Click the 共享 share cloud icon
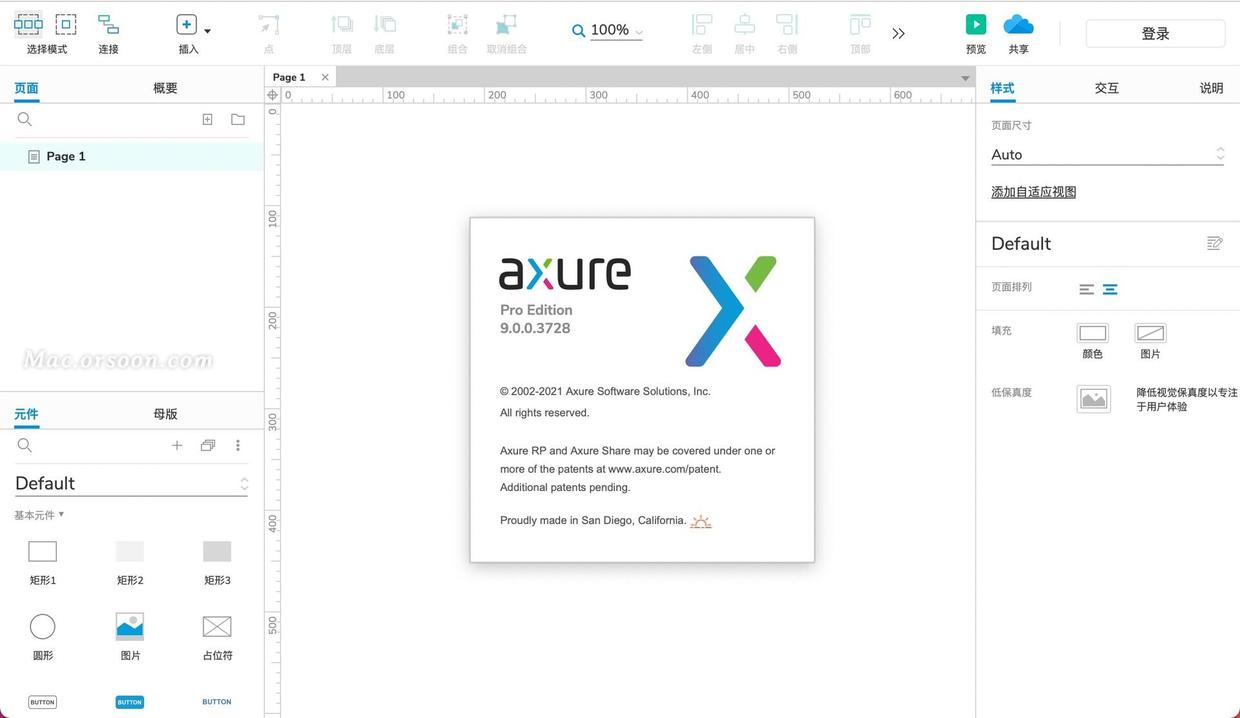Screen dimensions: 1240x718 pos(1018,24)
